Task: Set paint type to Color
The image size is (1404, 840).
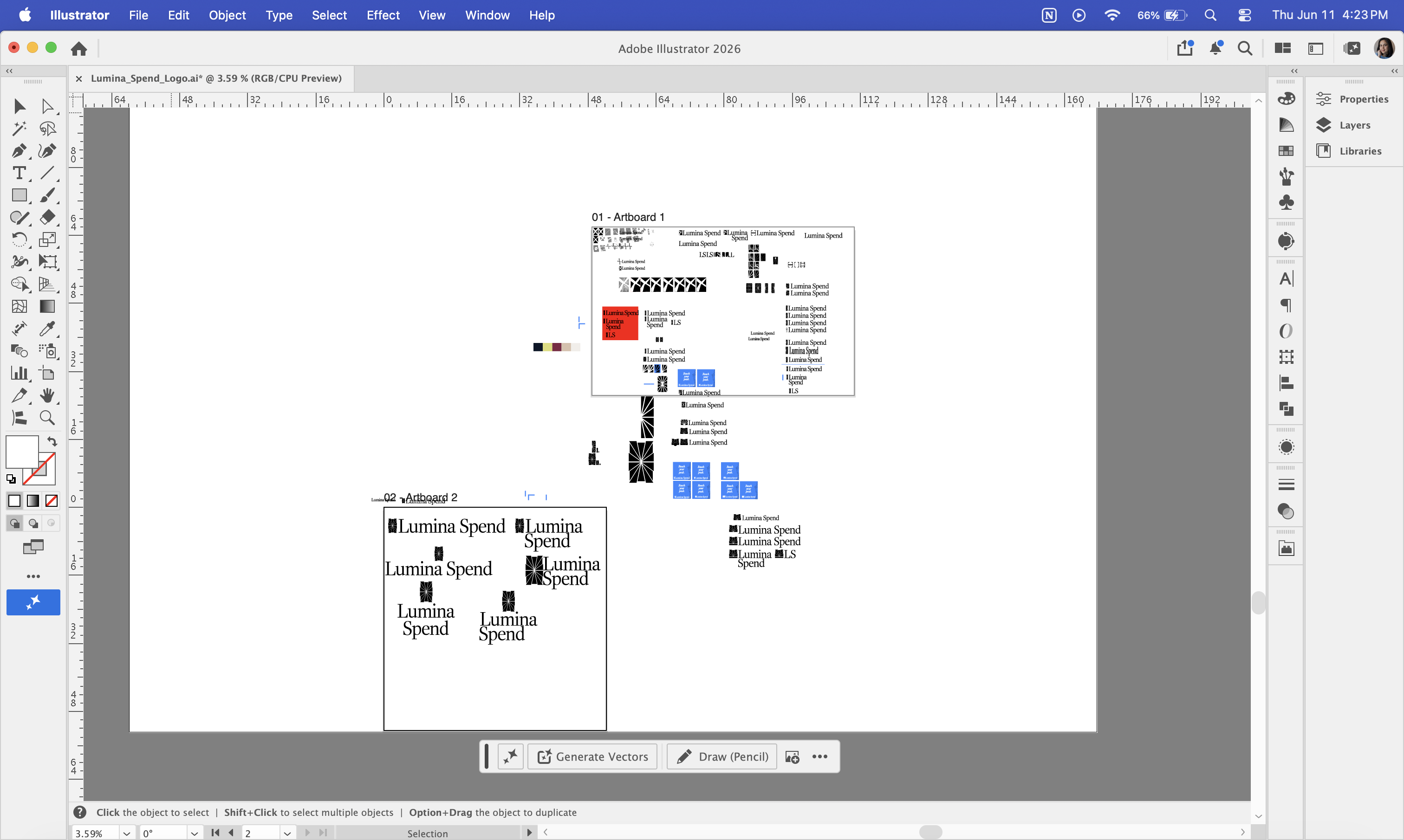Action: coord(15,500)
